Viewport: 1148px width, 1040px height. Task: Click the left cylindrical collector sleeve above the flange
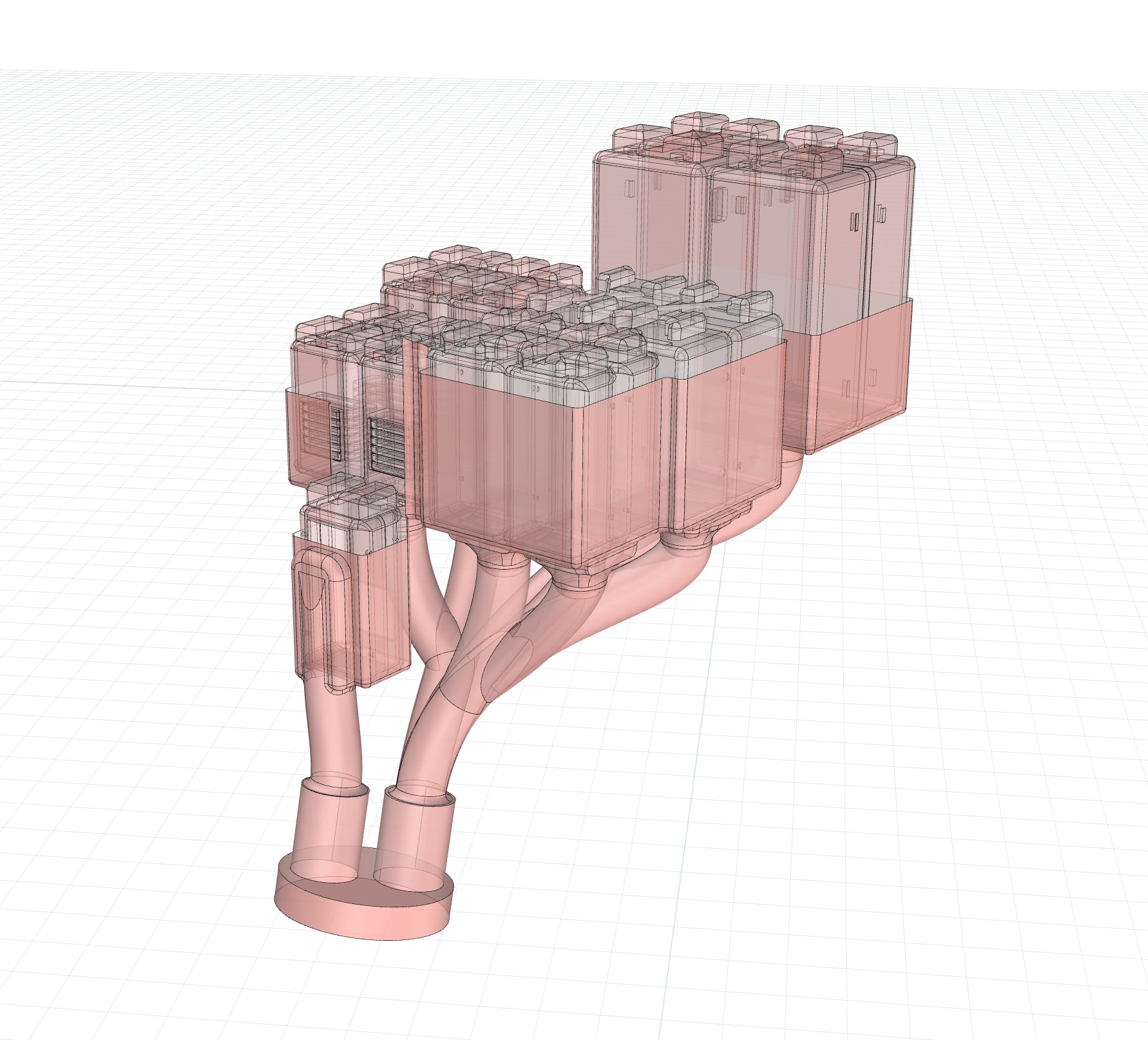pyautogui.click(x=329, y=829)
